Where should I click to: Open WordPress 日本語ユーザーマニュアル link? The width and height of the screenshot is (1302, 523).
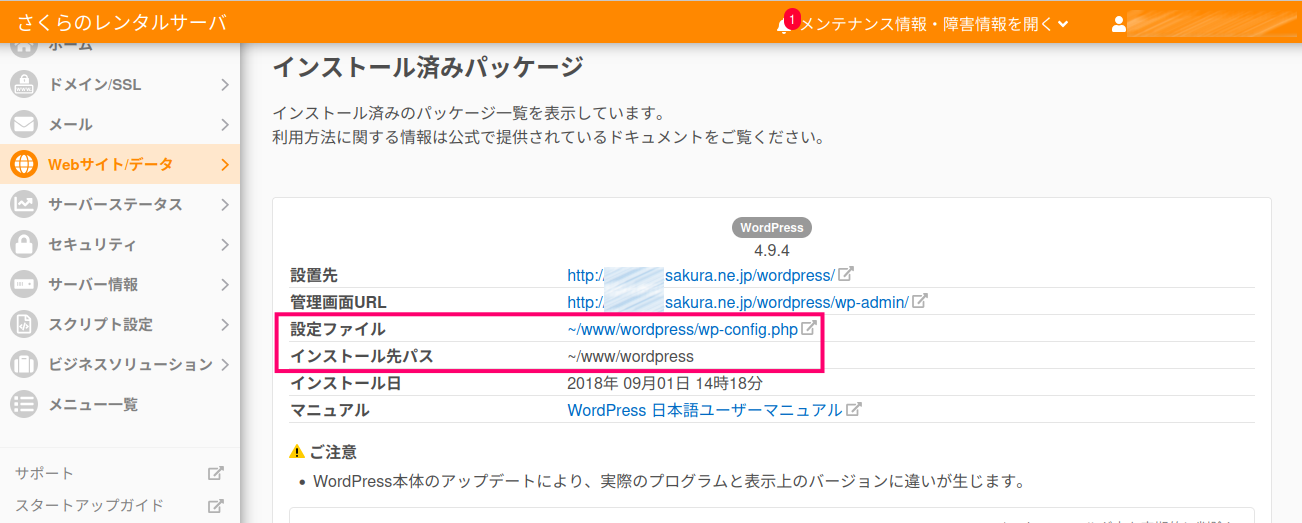[x=704, y=410]
